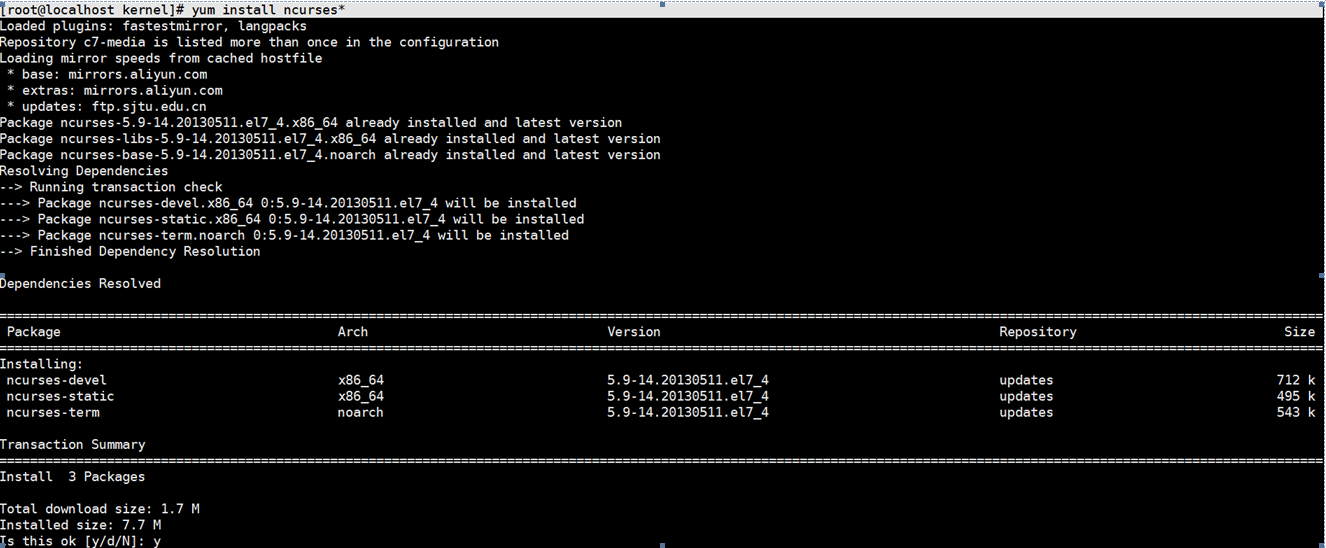Click the 'Installing:' label
The height and width of the screenshot is (548, 1326).
pyautogui.click(x=42, y=364)
